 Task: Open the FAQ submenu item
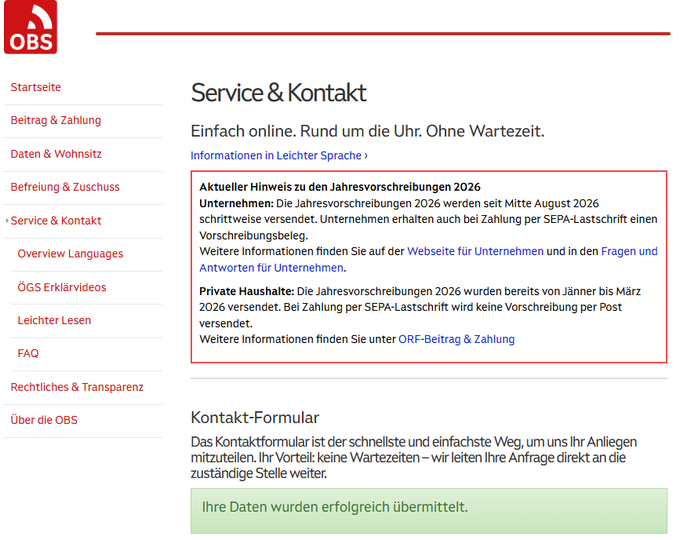click(x=28, y=353)
